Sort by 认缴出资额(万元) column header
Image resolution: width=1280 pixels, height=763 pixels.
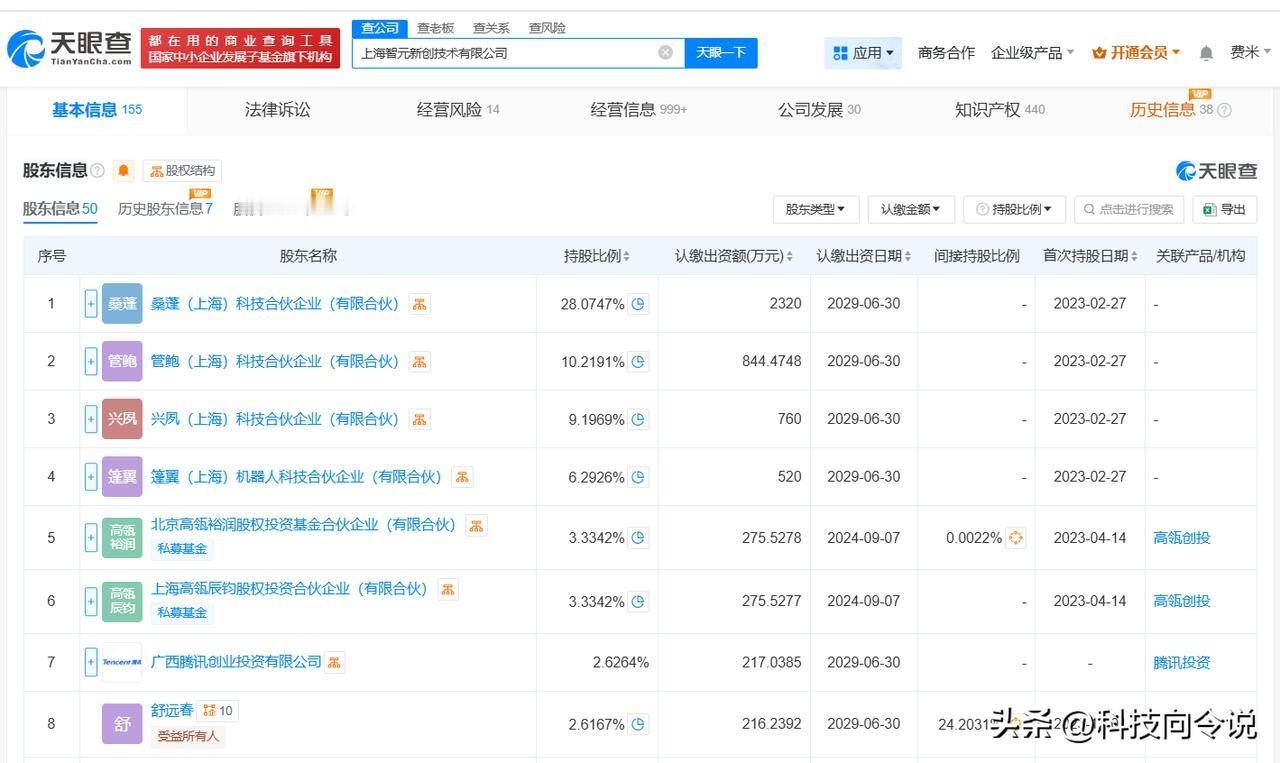pos(734,256)
